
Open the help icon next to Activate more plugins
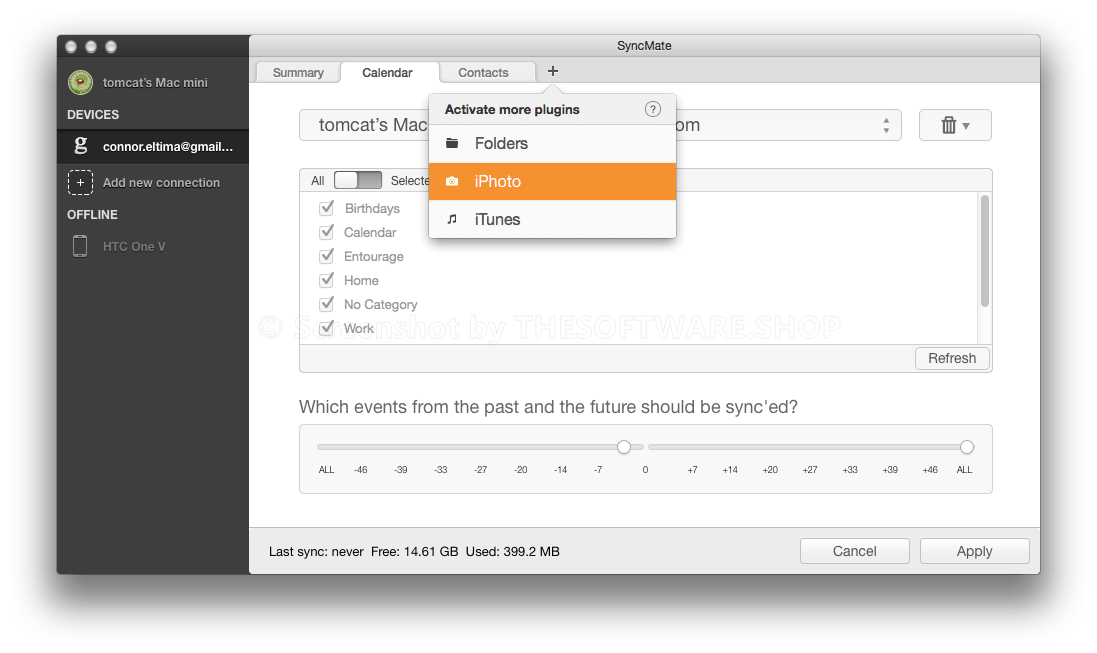[653, 108]
